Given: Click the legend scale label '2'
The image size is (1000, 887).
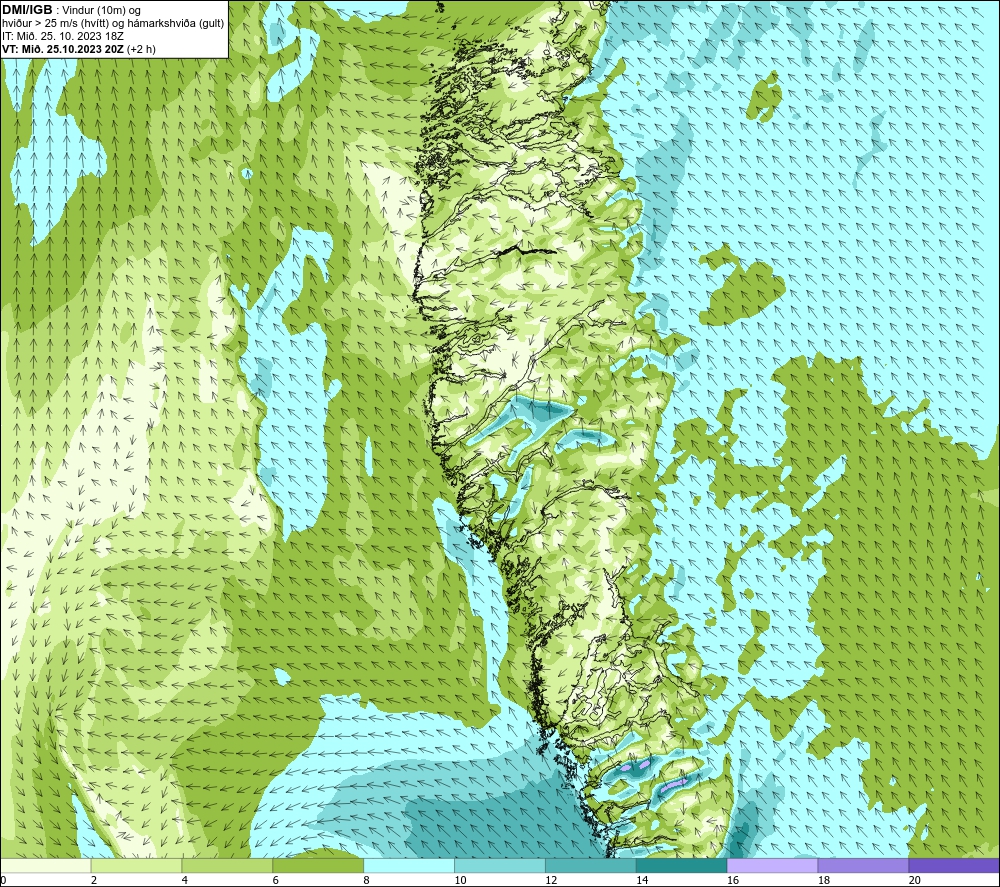Looking at the screenshot, I should (94, 881).
